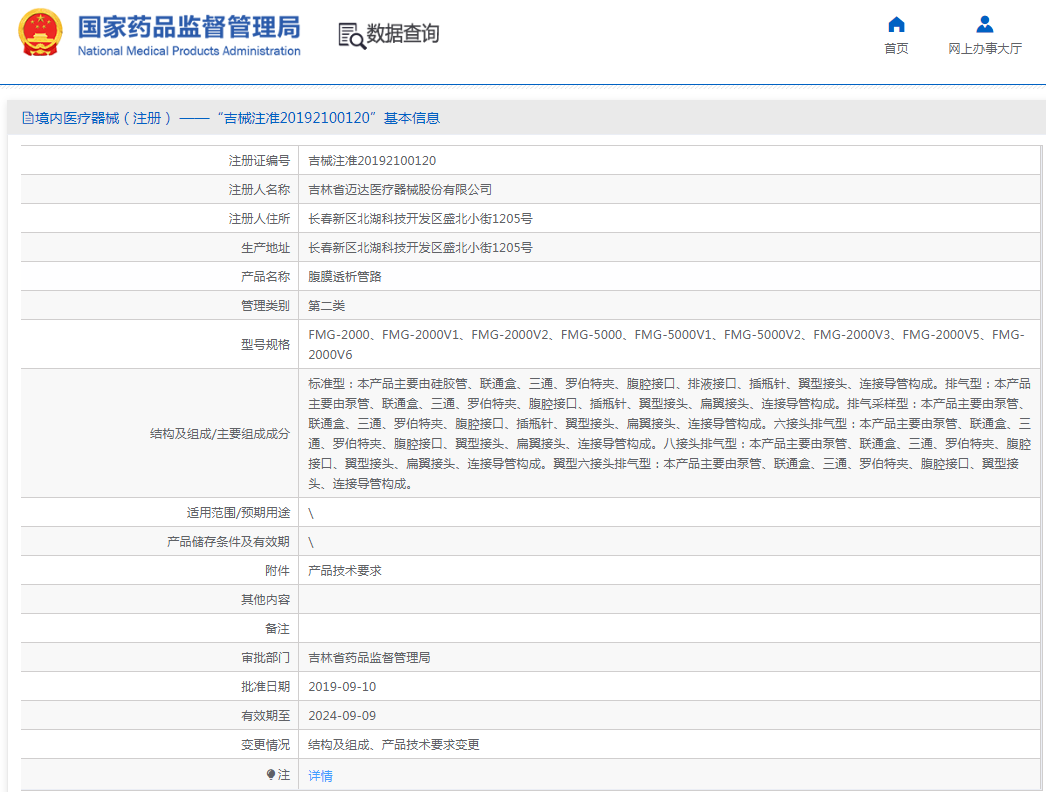
Task: Click the document icon before 境内医疗器械
Action: 27,118
